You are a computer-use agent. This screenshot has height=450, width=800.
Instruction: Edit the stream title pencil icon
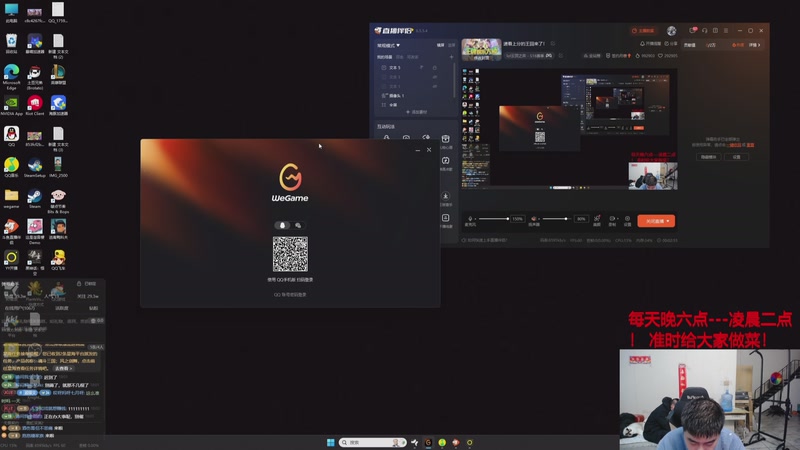553,44
